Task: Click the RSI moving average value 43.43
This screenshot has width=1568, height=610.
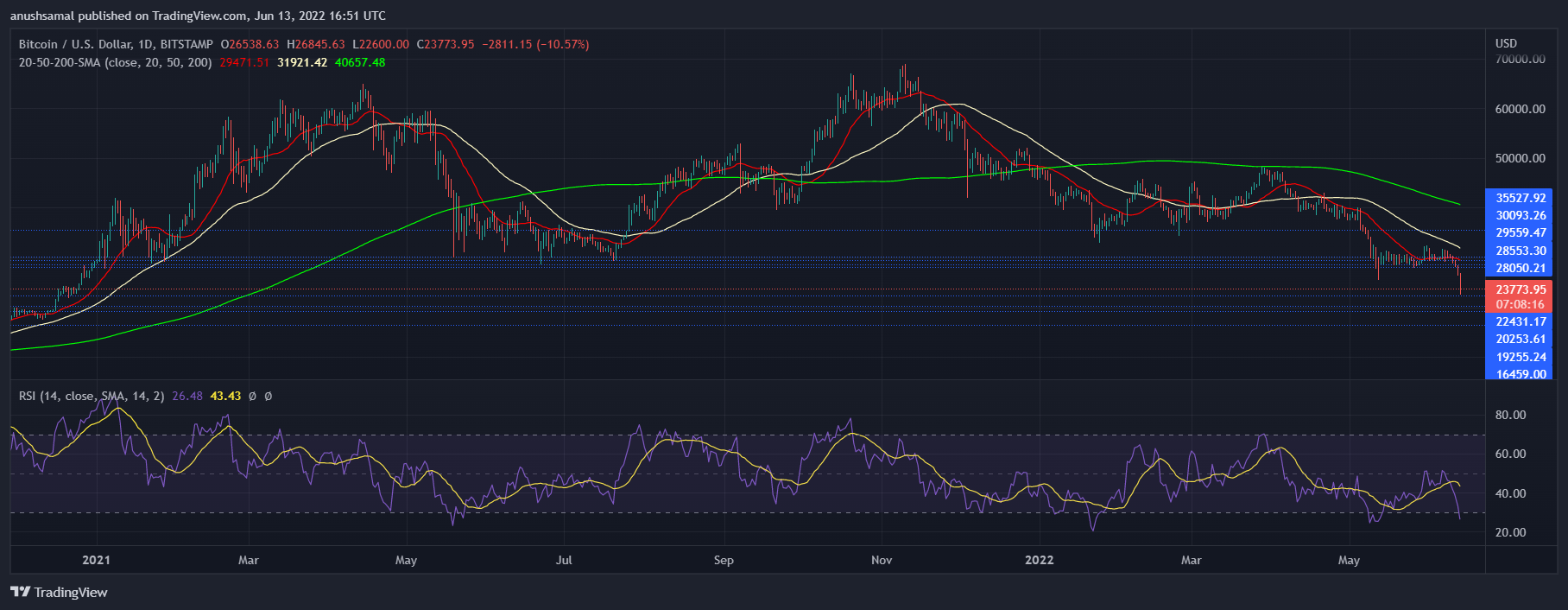Action: [225, 396]
